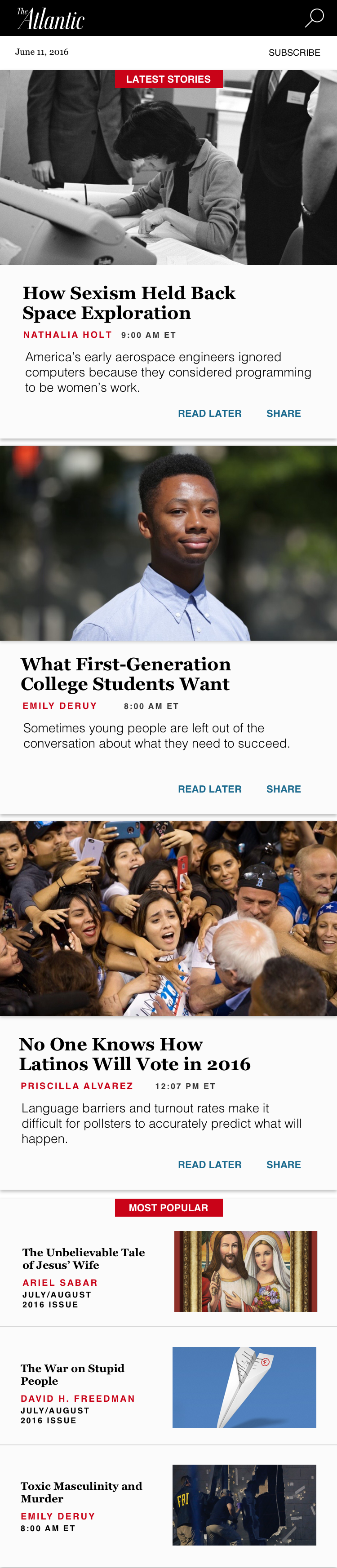View Priscilla Alvarez author page
Image resolution: width=337 pixels, height=1568 pixels.
77,1086
